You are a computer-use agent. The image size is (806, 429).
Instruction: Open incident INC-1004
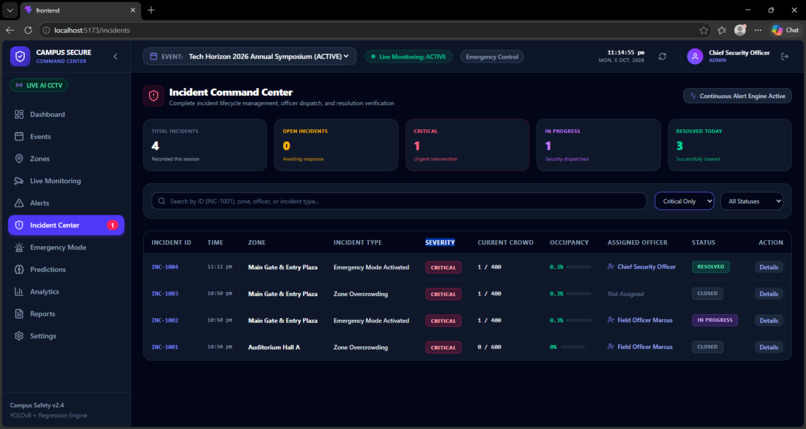coord(165,267)
